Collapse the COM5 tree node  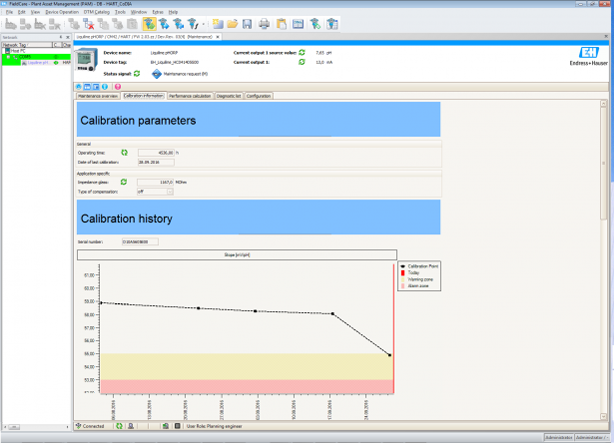click(8, 57)
